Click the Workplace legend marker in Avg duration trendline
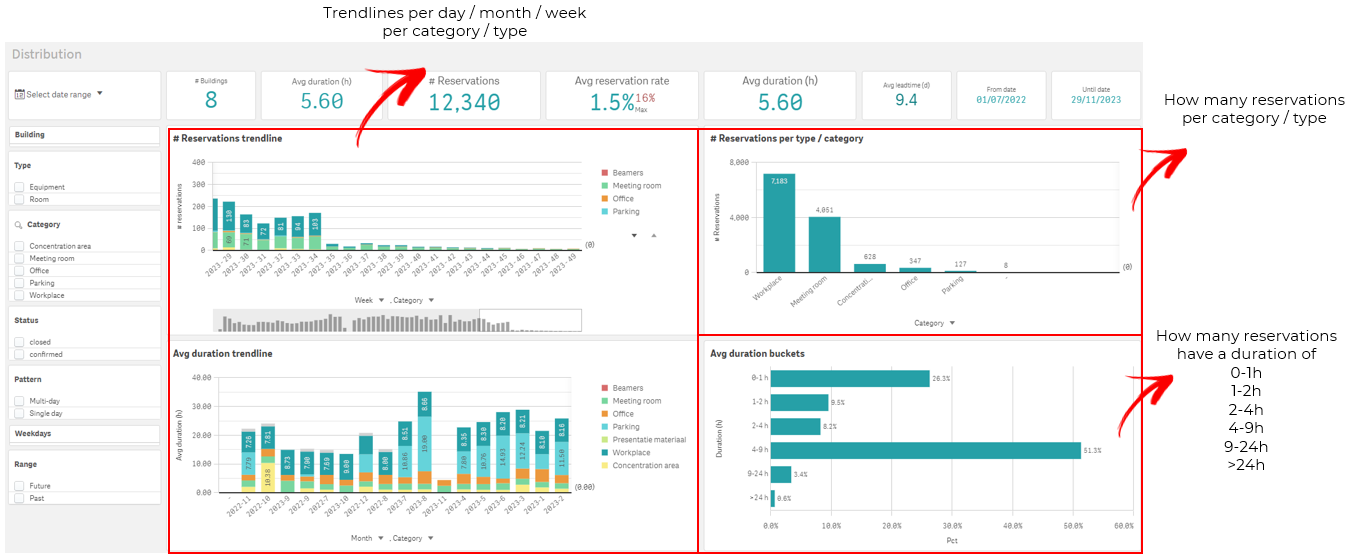1349x558 pixels. 604,453
